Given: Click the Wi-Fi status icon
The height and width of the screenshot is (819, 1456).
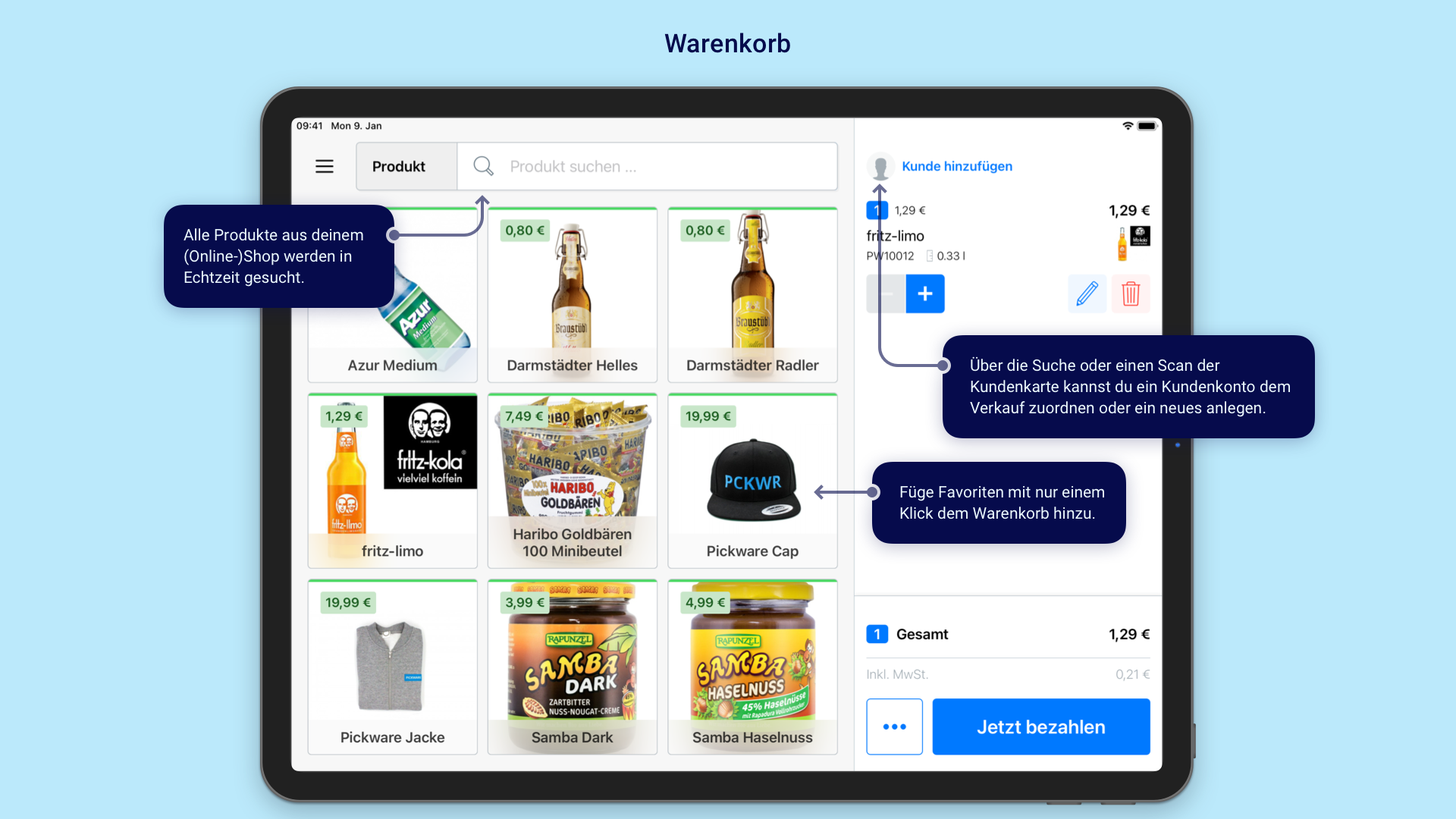Looking at the screenshot, I should 1128,126.
